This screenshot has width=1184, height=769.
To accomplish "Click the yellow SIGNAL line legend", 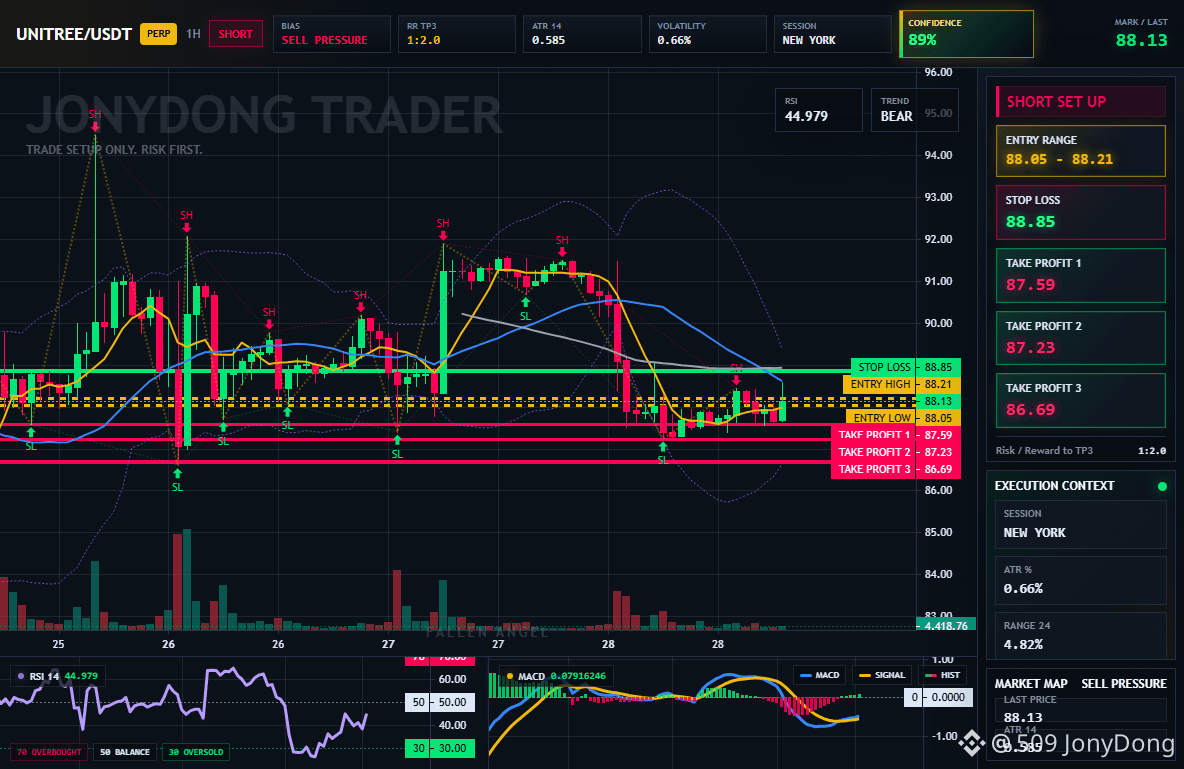I will click(x=882, y=675).
